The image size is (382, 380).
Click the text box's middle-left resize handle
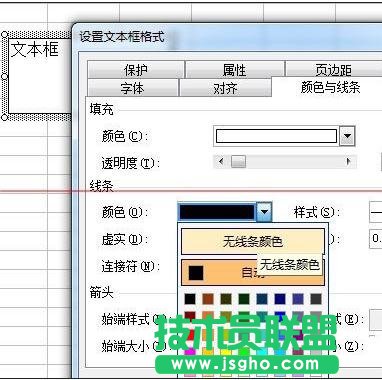pyautogui.click(x=5, y=76)
